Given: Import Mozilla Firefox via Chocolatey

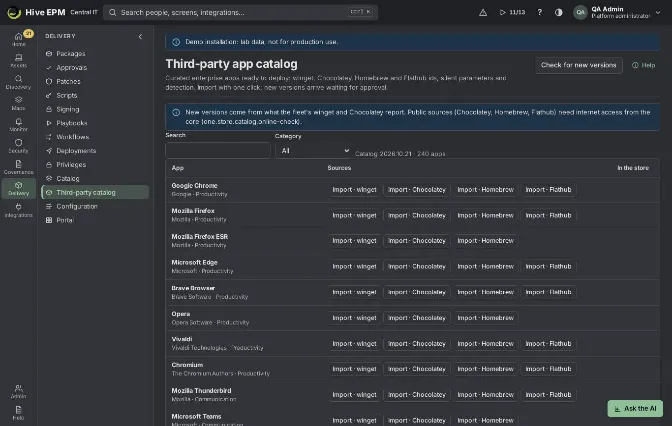Looking at the screenshot, I should pyautogui.click(x=417, y=215).
